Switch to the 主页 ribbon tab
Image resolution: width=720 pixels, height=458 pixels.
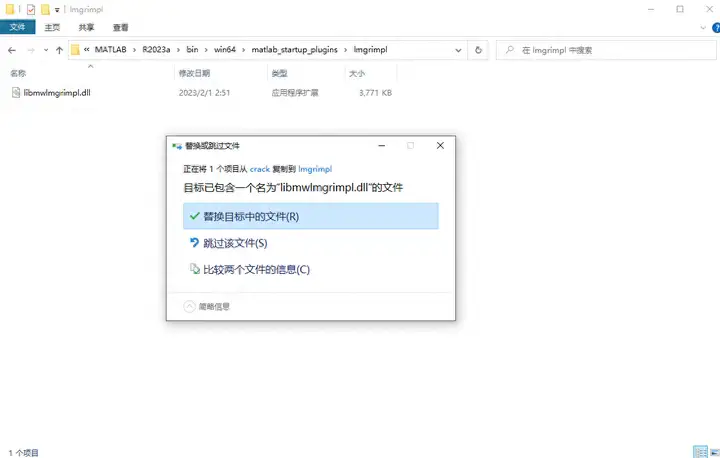pos(52,28)
